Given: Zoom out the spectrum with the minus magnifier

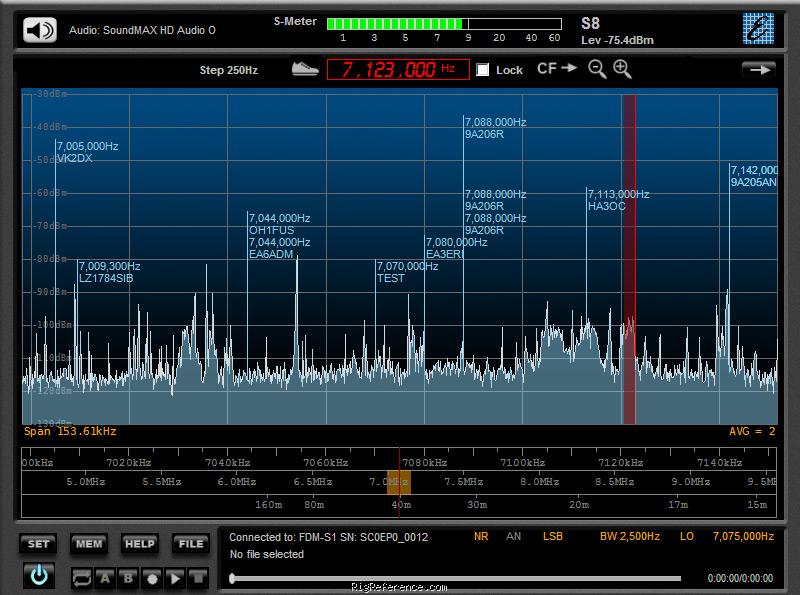Looking at the screenshot, I should 597,69.
